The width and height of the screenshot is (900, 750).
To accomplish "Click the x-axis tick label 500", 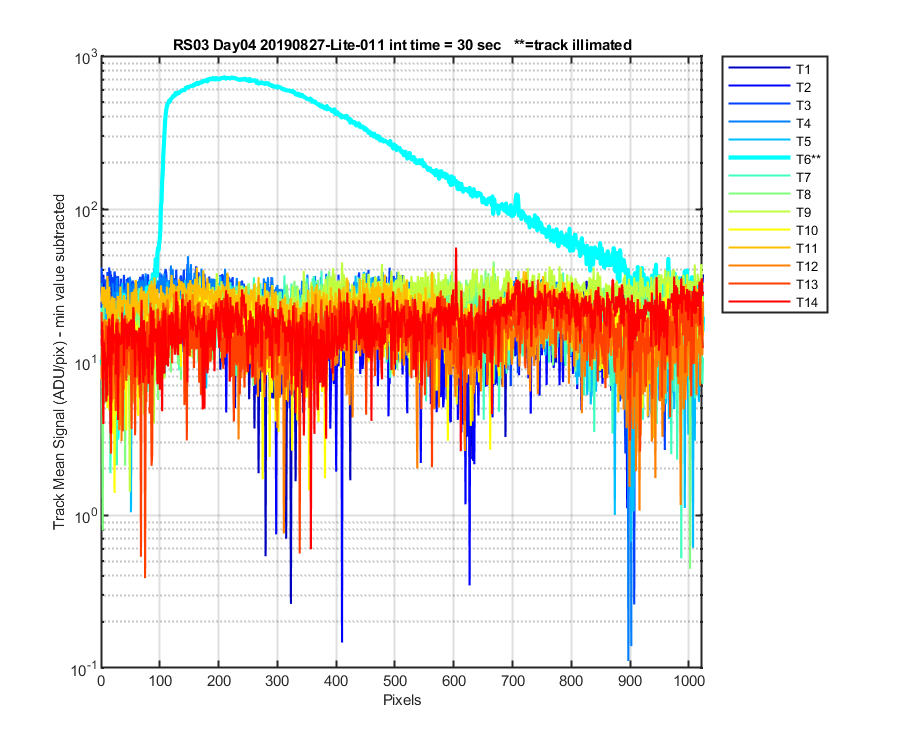I will pos(395,681).
